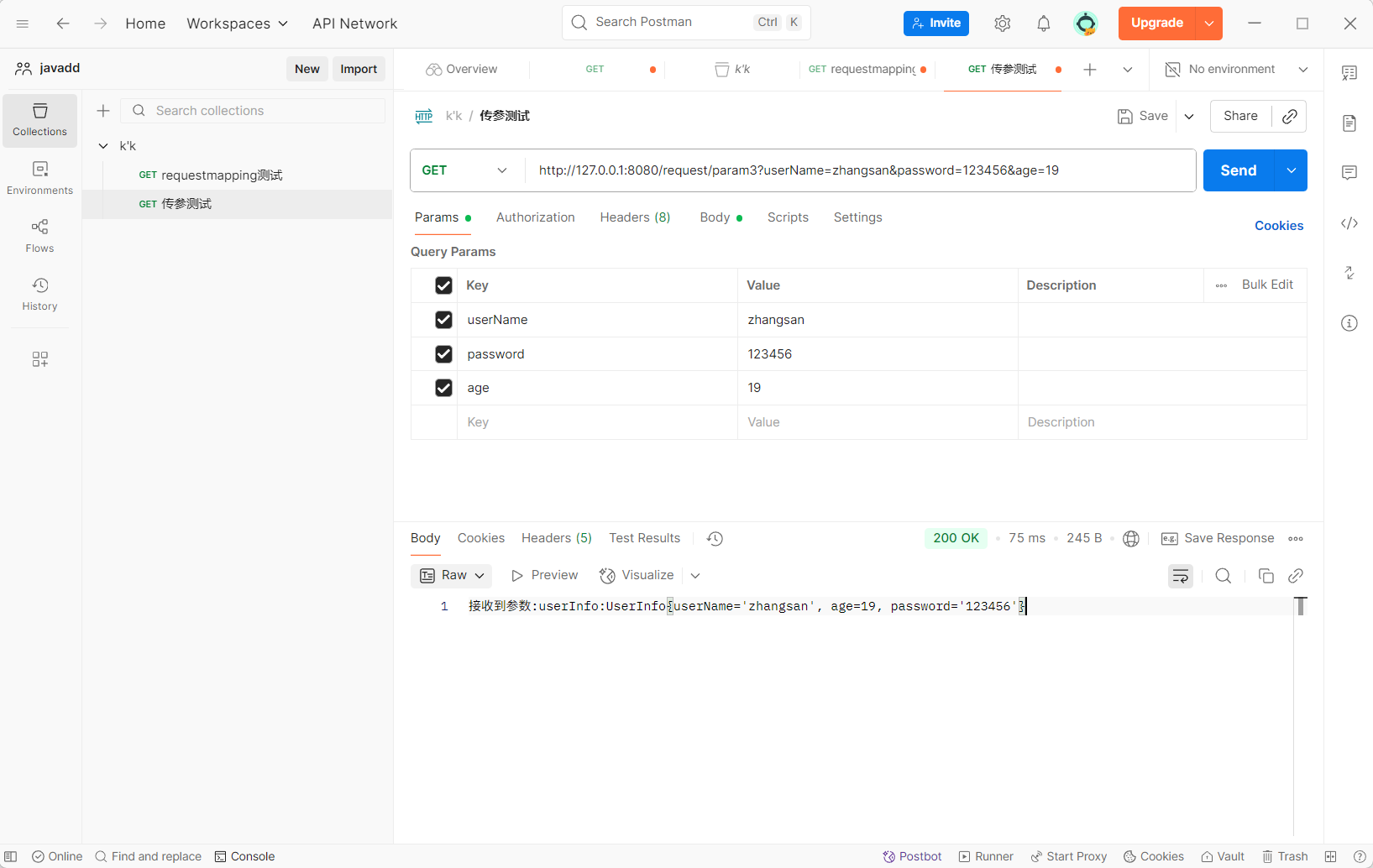The width and height of the screenshot is (1373, 868).
Task: Switch to the Authorization tab
Action: click(x=535, y=217)
